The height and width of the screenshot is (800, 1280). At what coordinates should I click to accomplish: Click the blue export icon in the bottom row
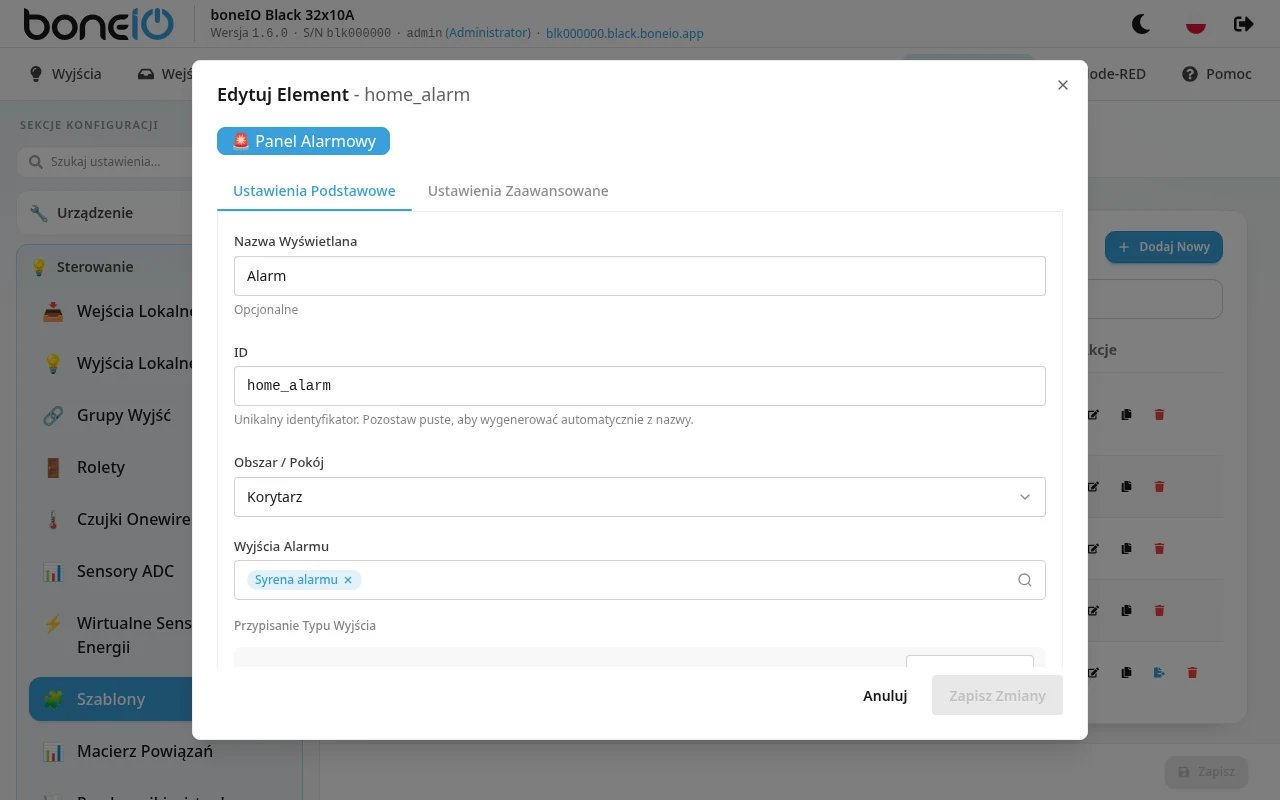tap(1159, 673)
